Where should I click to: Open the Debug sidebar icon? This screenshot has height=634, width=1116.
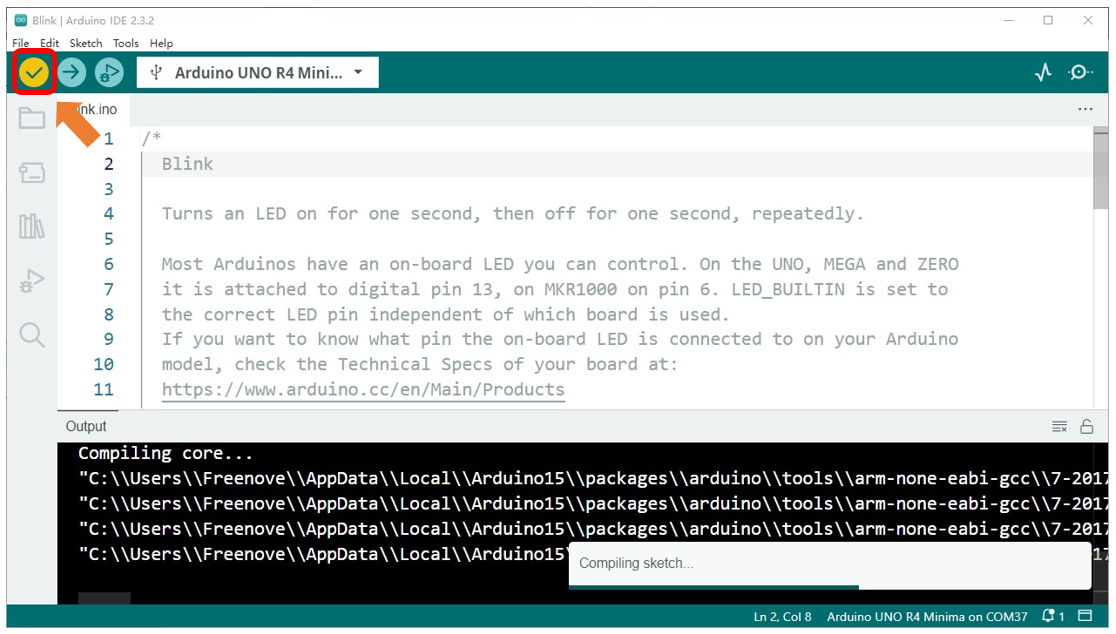(x=32, y=281)
